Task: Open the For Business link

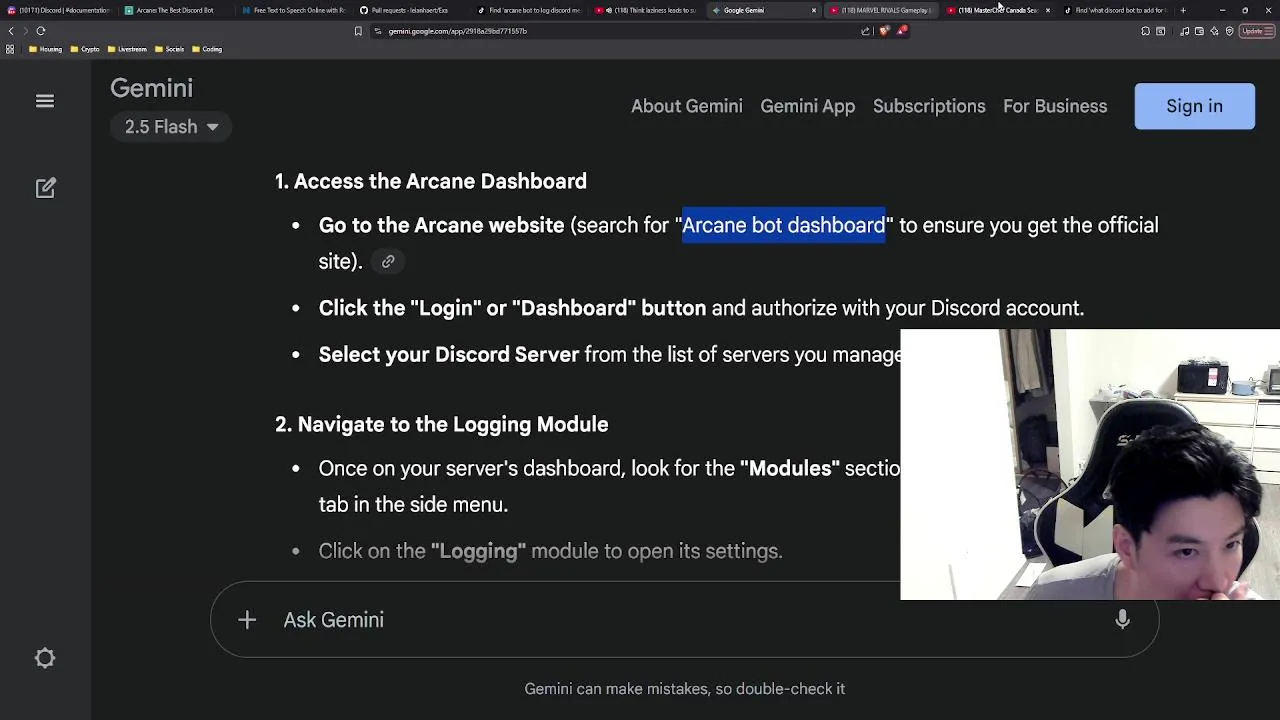Action: pyautogui.click(x=1055, y=106)
